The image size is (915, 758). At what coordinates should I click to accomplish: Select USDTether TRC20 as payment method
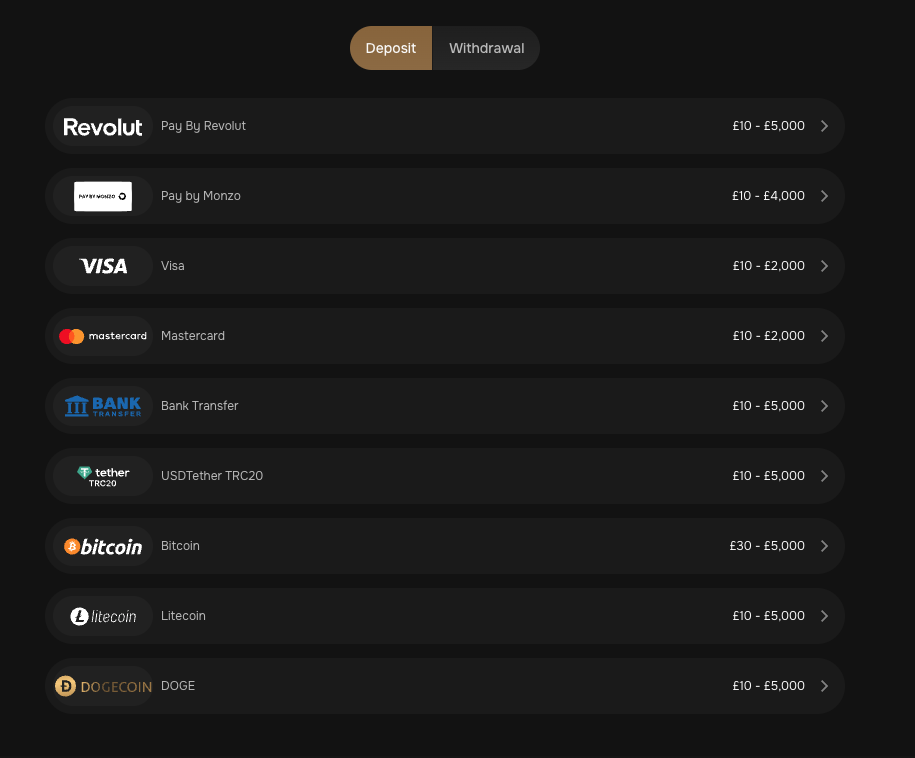pyautogui.click(x=444, y=476)
